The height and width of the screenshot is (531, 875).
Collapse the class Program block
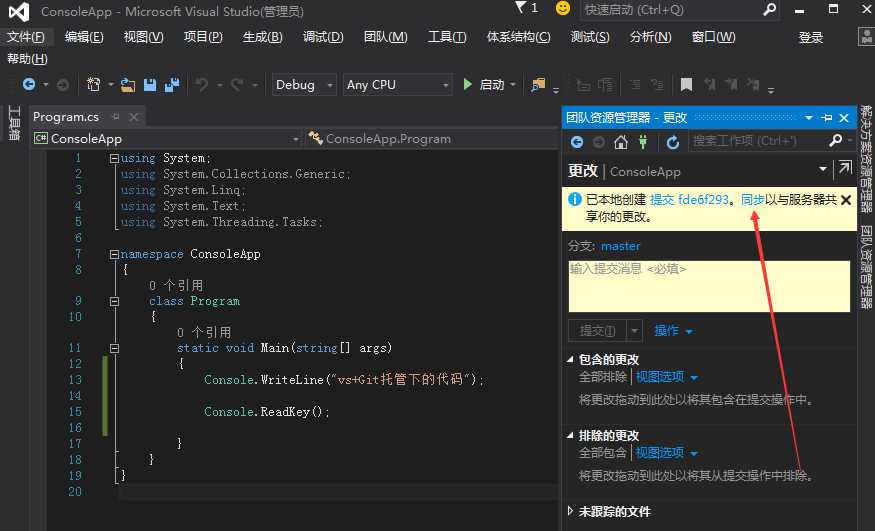tap(114, 301)
